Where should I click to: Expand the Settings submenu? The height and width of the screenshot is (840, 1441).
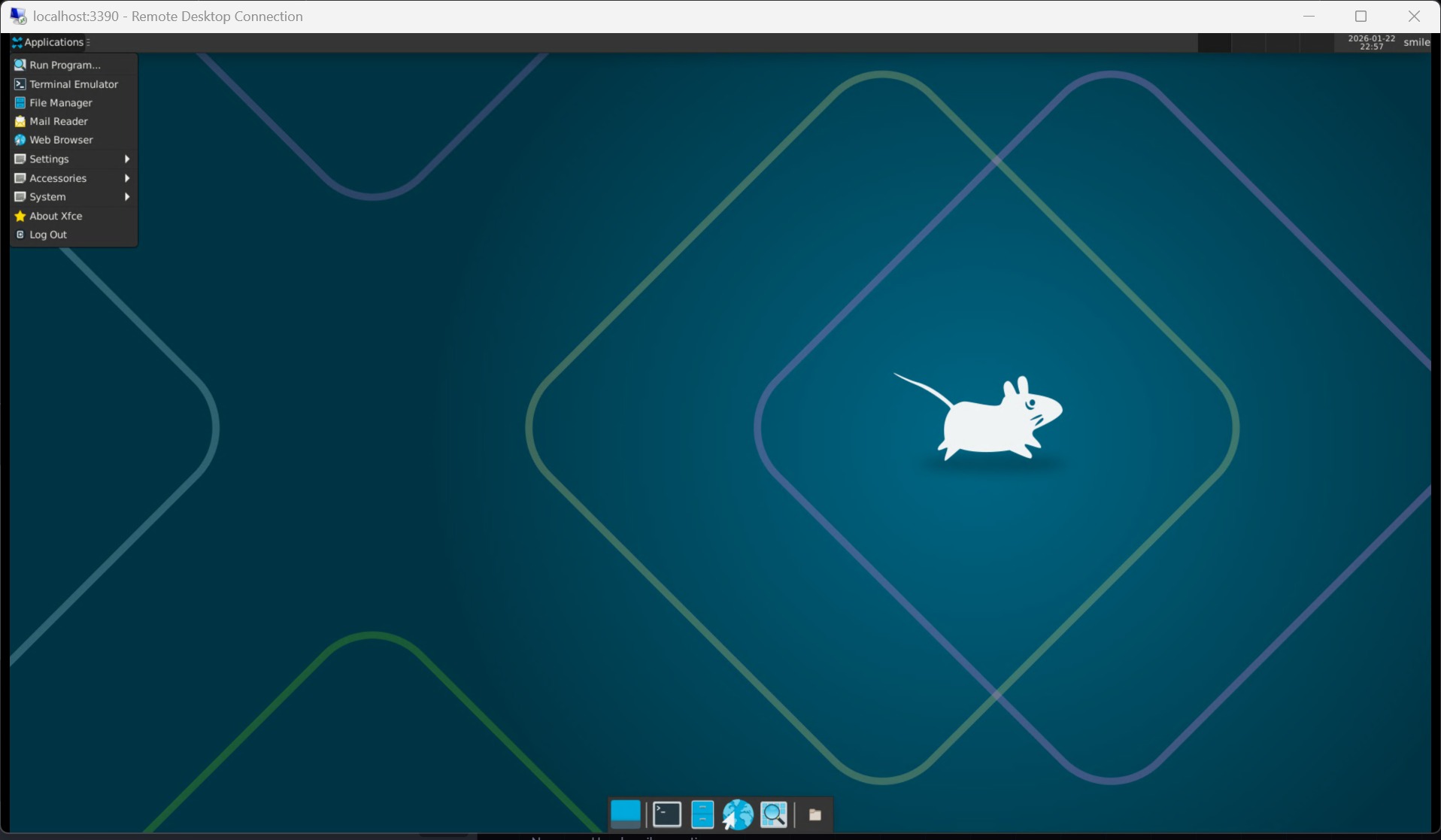[50, 159]
